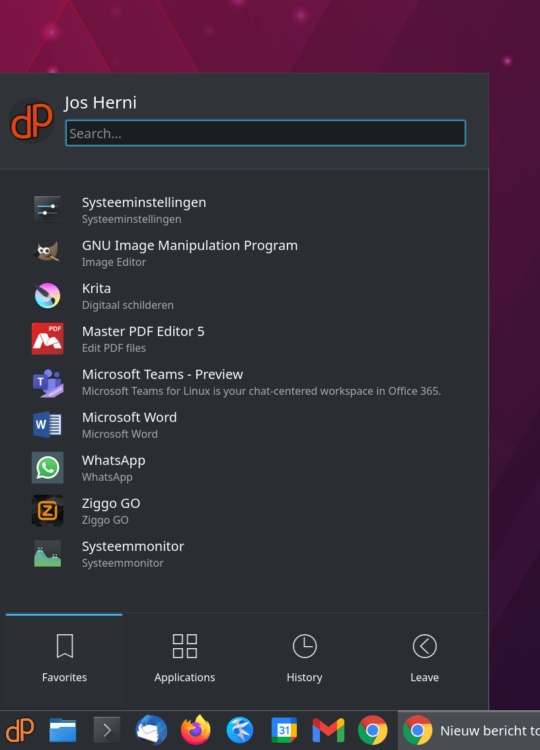Viewport: 540px width, 750px height.
Task: Launch Master PDF Editor 5 icon
Action: pyautogui.click(x=47, y=339)
